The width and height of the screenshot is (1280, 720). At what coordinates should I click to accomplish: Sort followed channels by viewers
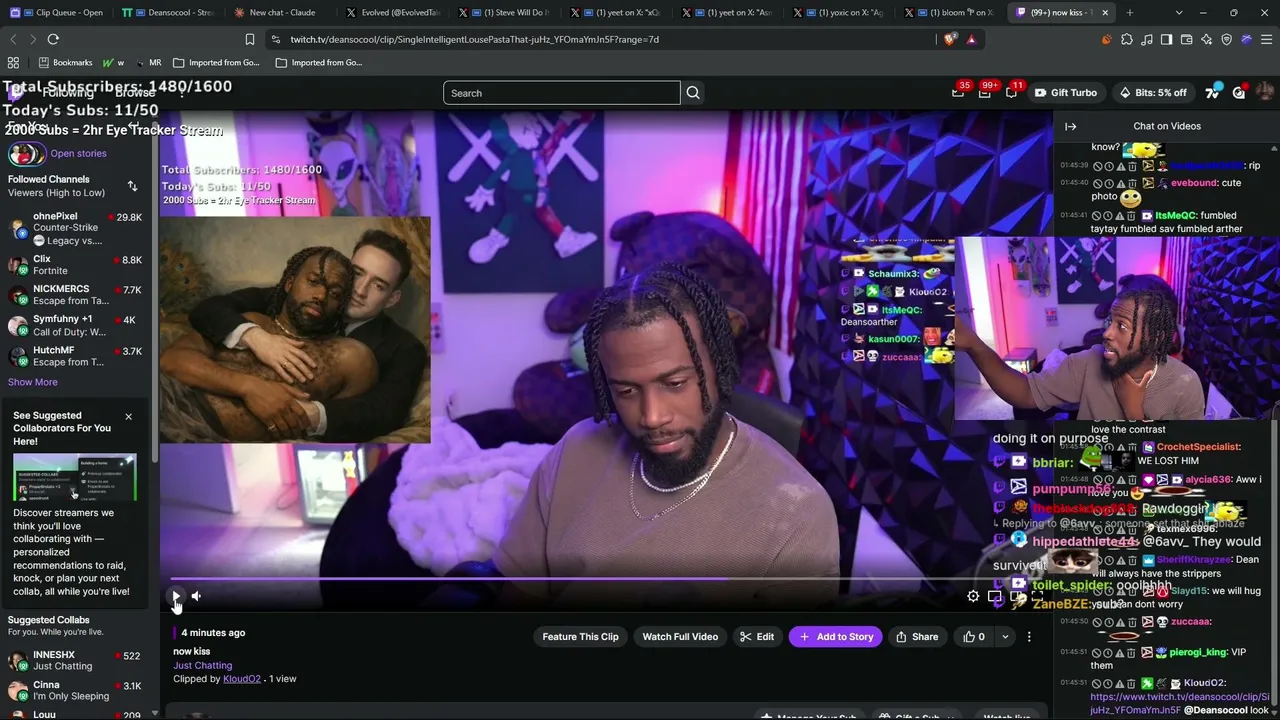pyautogui.click(x=132, y=186)
